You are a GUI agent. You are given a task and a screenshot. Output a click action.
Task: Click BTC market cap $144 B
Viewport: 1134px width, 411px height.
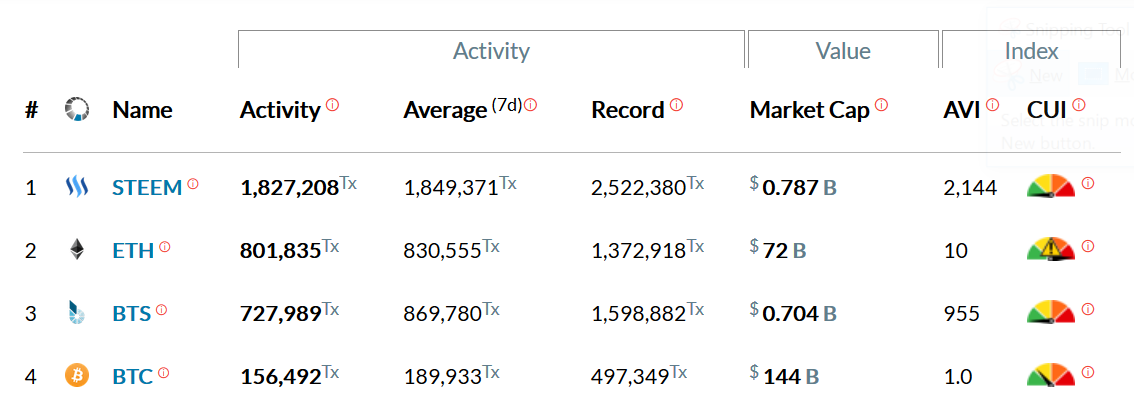[x=785, y=376]
